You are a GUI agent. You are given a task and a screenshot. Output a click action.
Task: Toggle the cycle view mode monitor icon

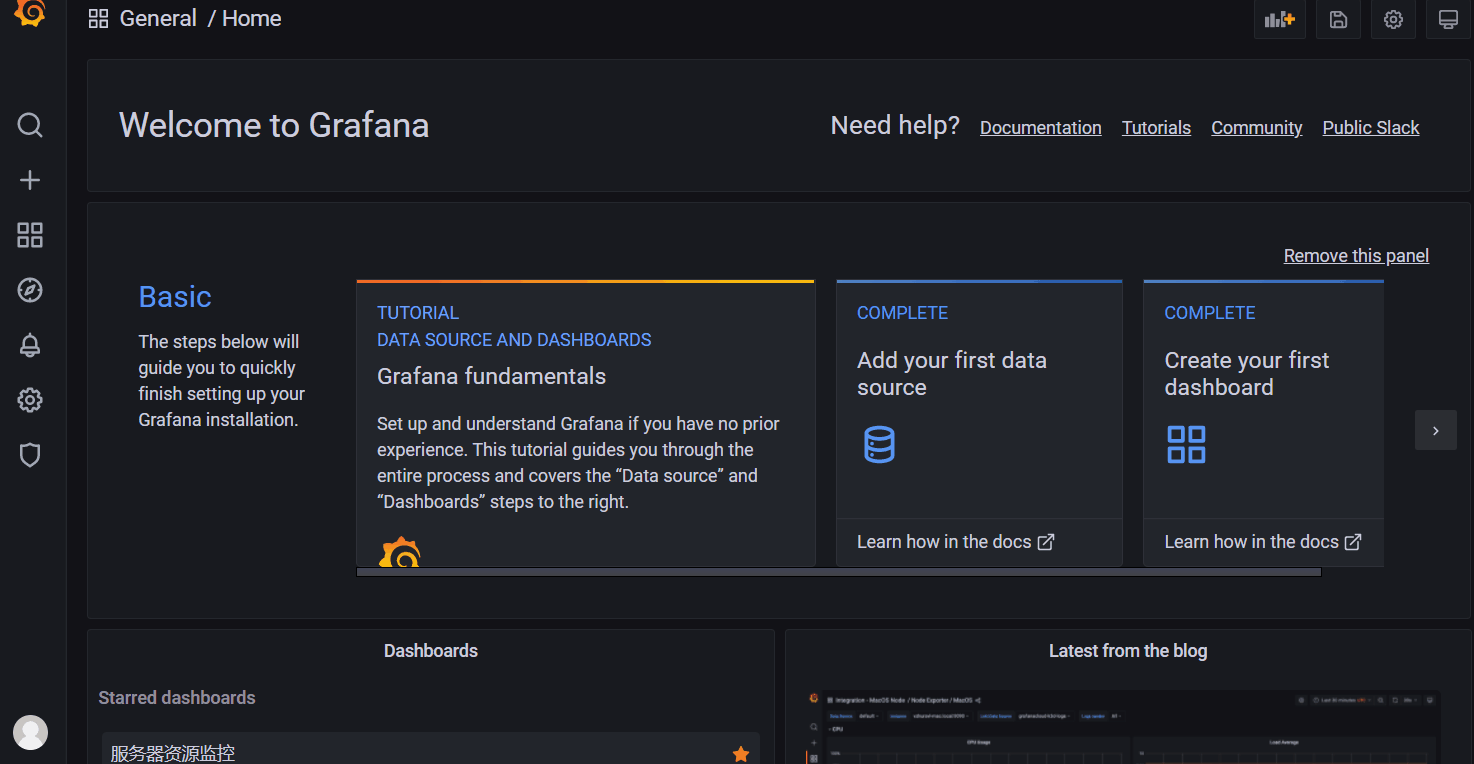pos(1447,19)
